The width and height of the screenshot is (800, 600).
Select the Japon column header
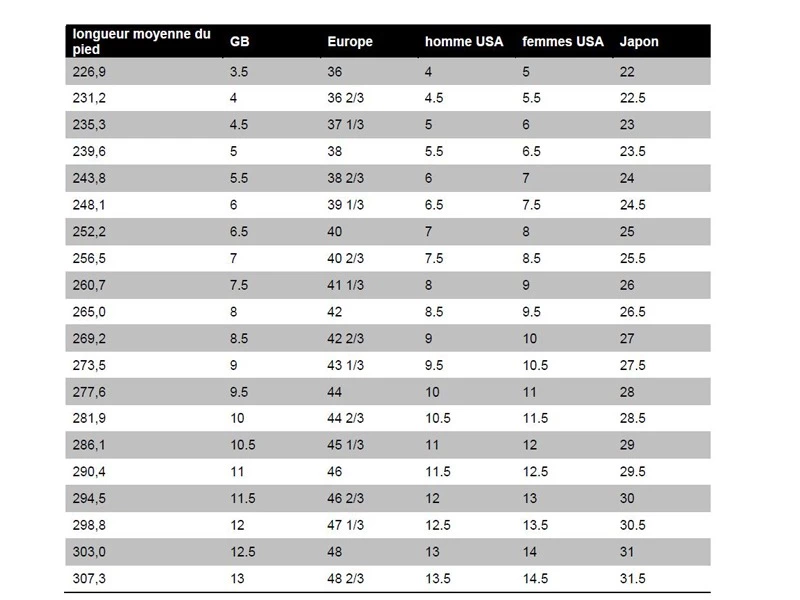(x=639, y=42)
